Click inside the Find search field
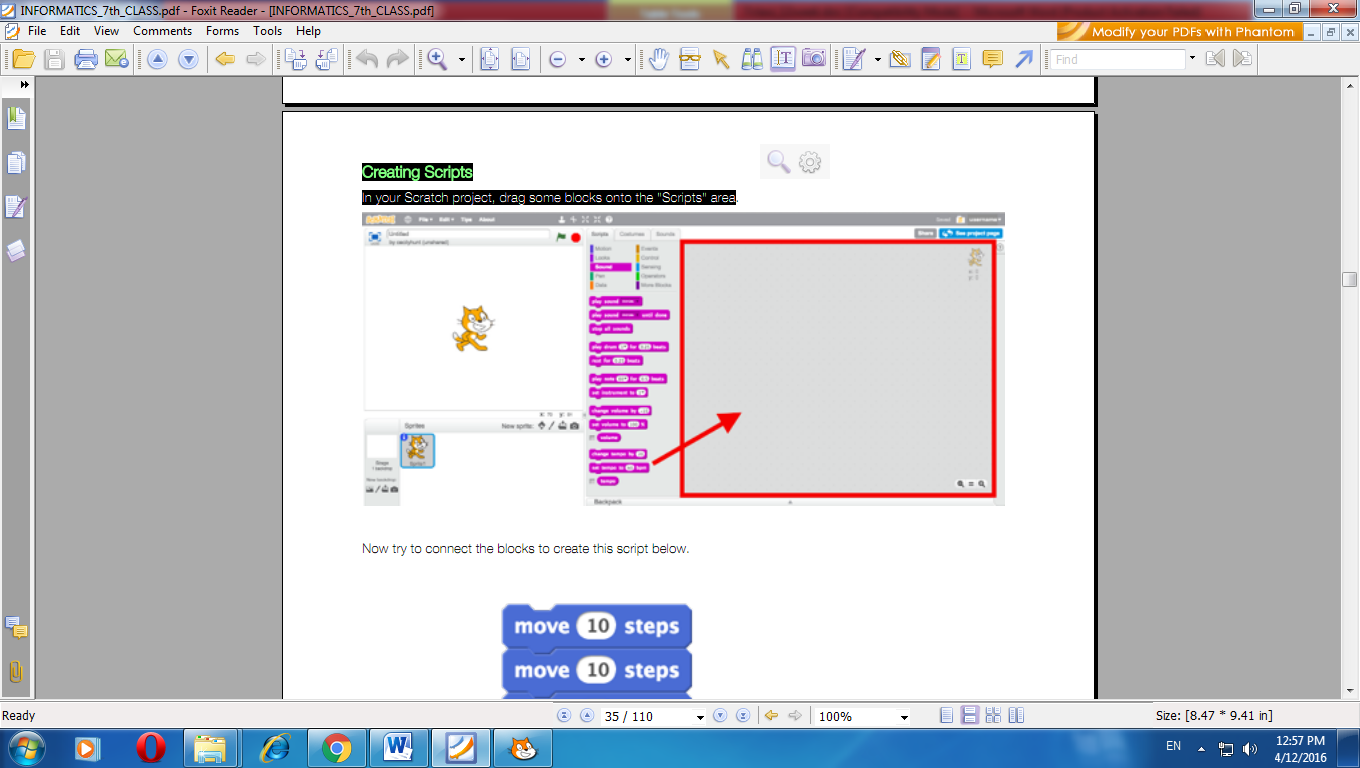Screen dimensions: 1360x768 [1118, 59]
